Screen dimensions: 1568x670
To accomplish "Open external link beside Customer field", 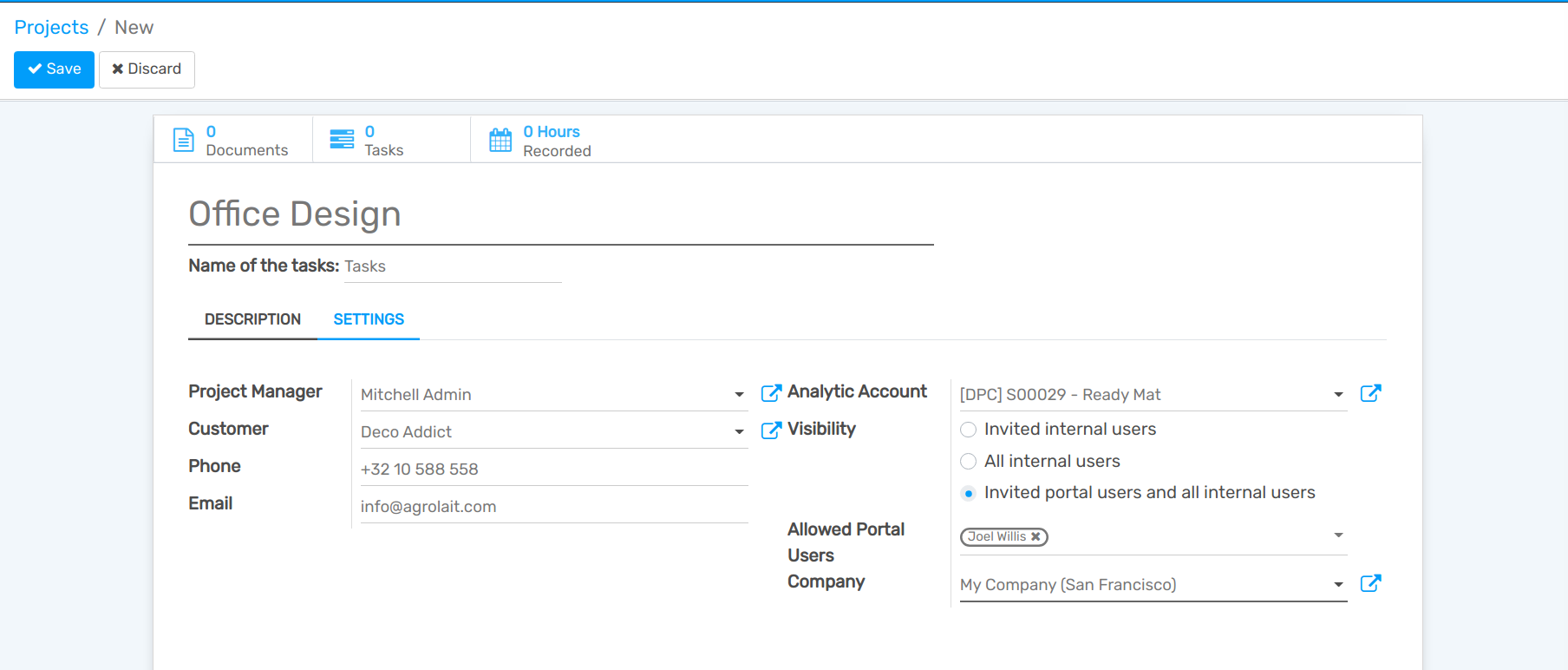I will click(x=771, y=430).
